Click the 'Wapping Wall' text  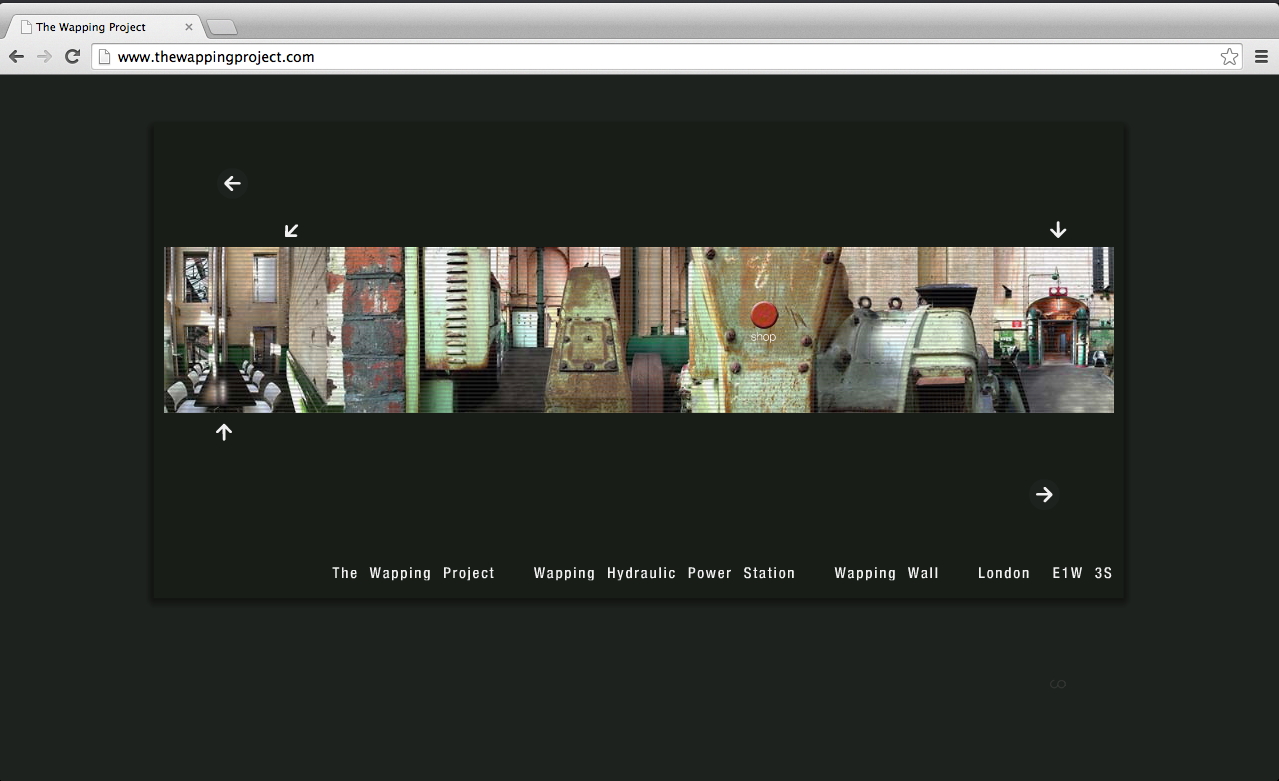tap(886, 573)
